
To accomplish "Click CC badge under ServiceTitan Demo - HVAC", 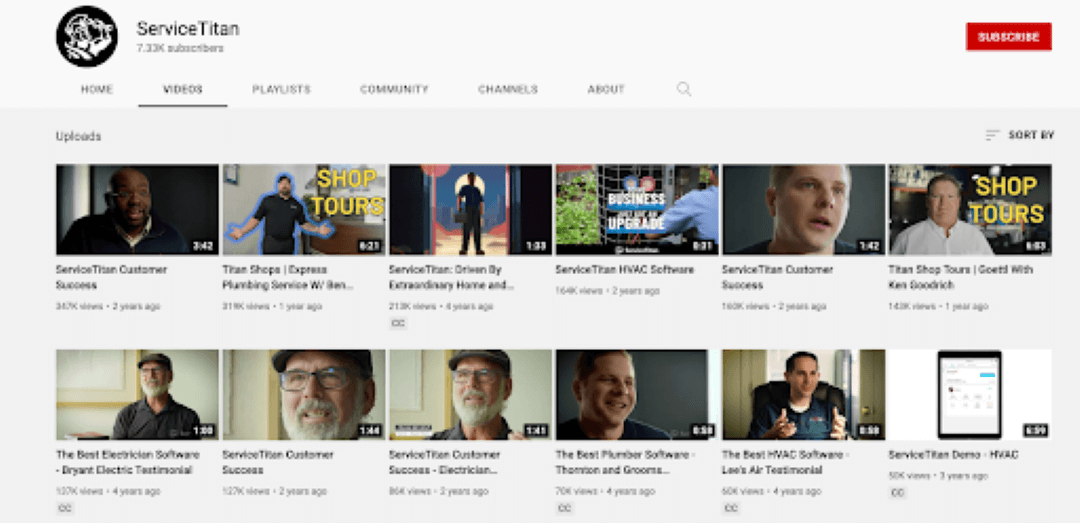I will click(x=897, y=493).
